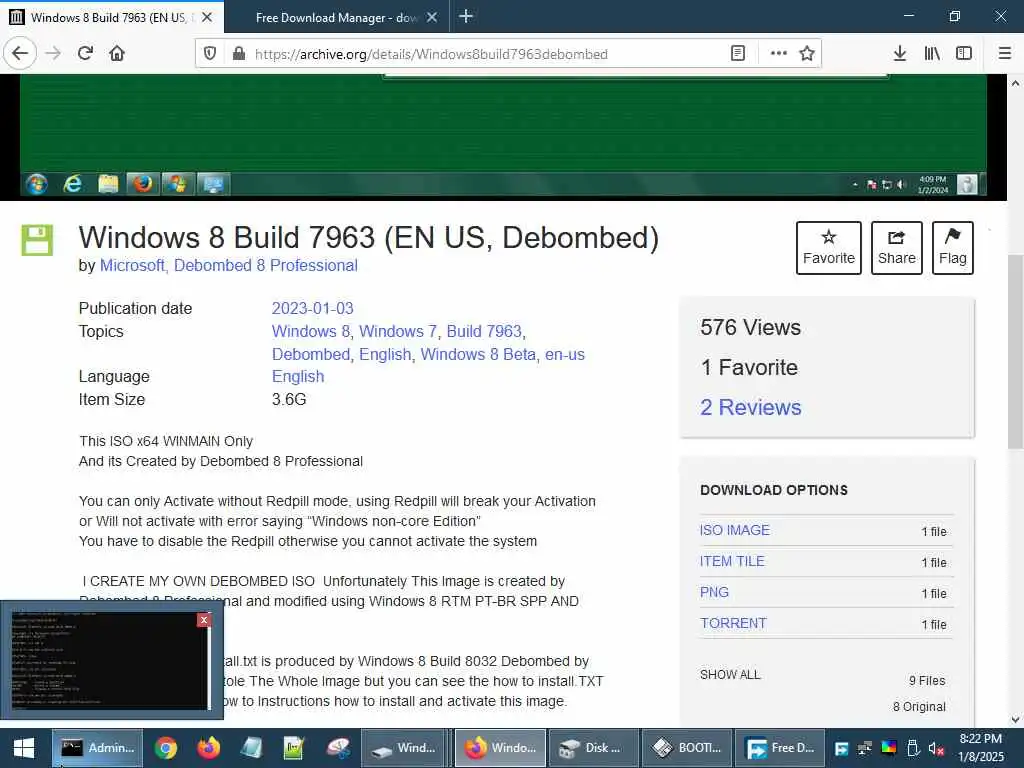Open the Windows Start menu
The width and height of the screenshot is (1024, 768).
click(24, 748)
